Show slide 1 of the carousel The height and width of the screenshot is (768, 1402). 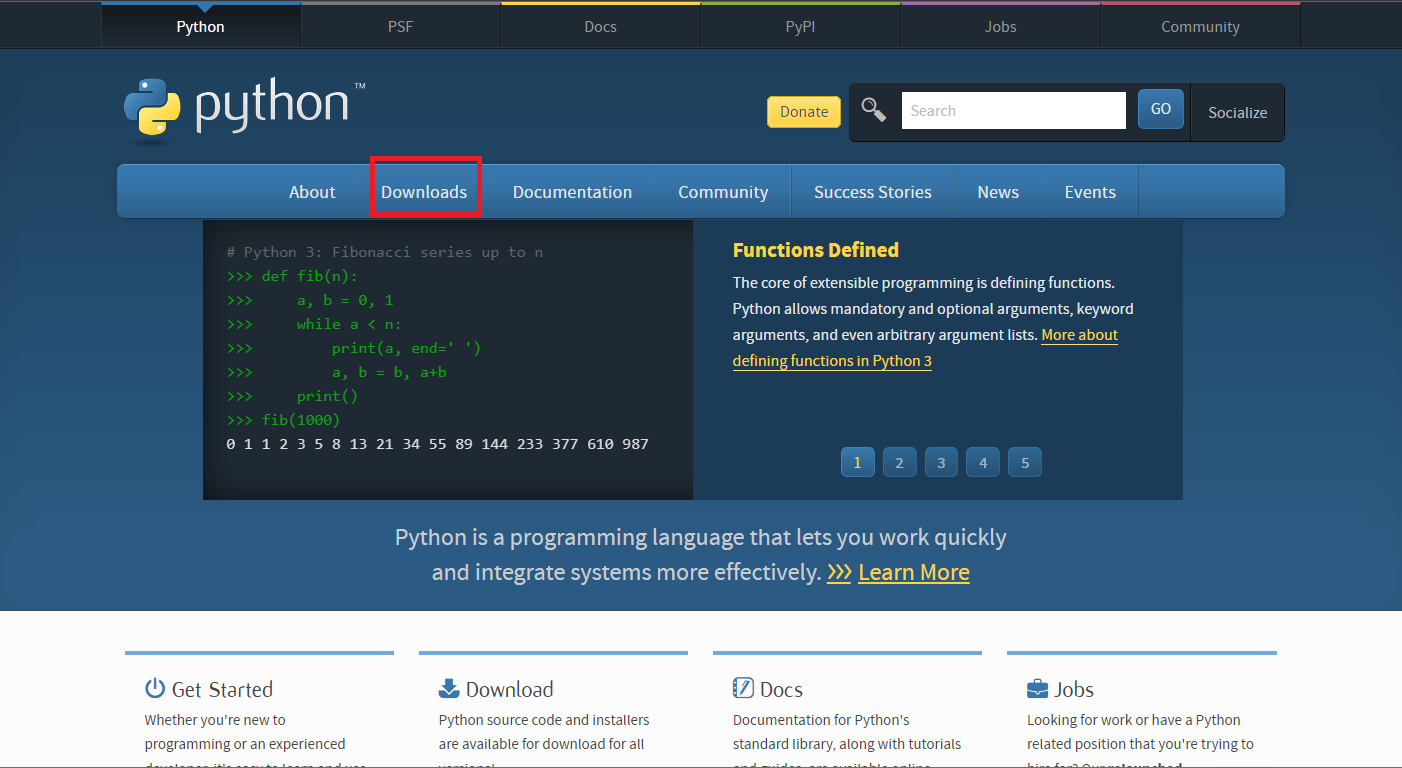(x=857, y=462)
